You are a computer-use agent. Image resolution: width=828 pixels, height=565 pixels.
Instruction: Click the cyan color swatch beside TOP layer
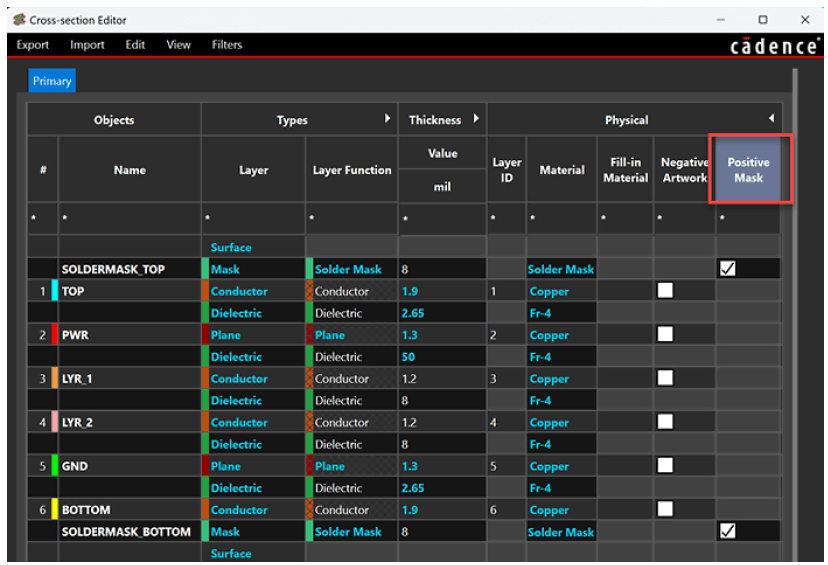pos(55,291)
